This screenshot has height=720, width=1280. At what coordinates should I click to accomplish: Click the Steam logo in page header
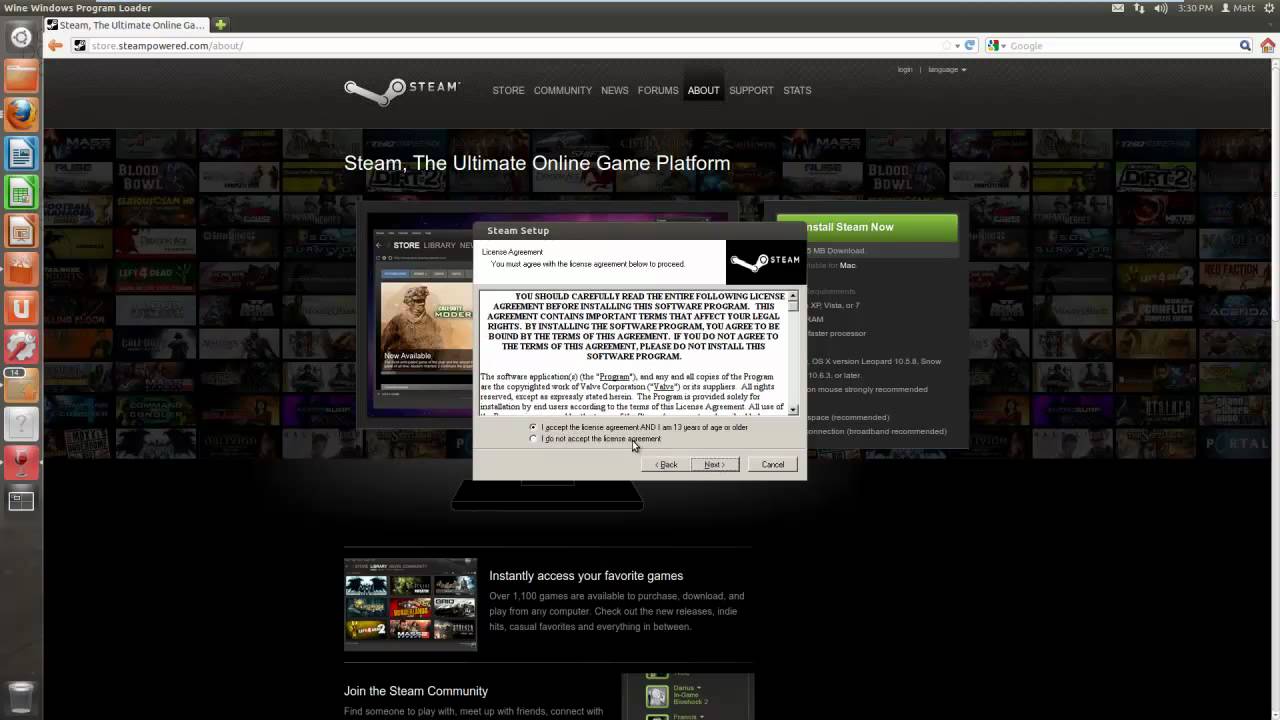(x=402, y=90)
